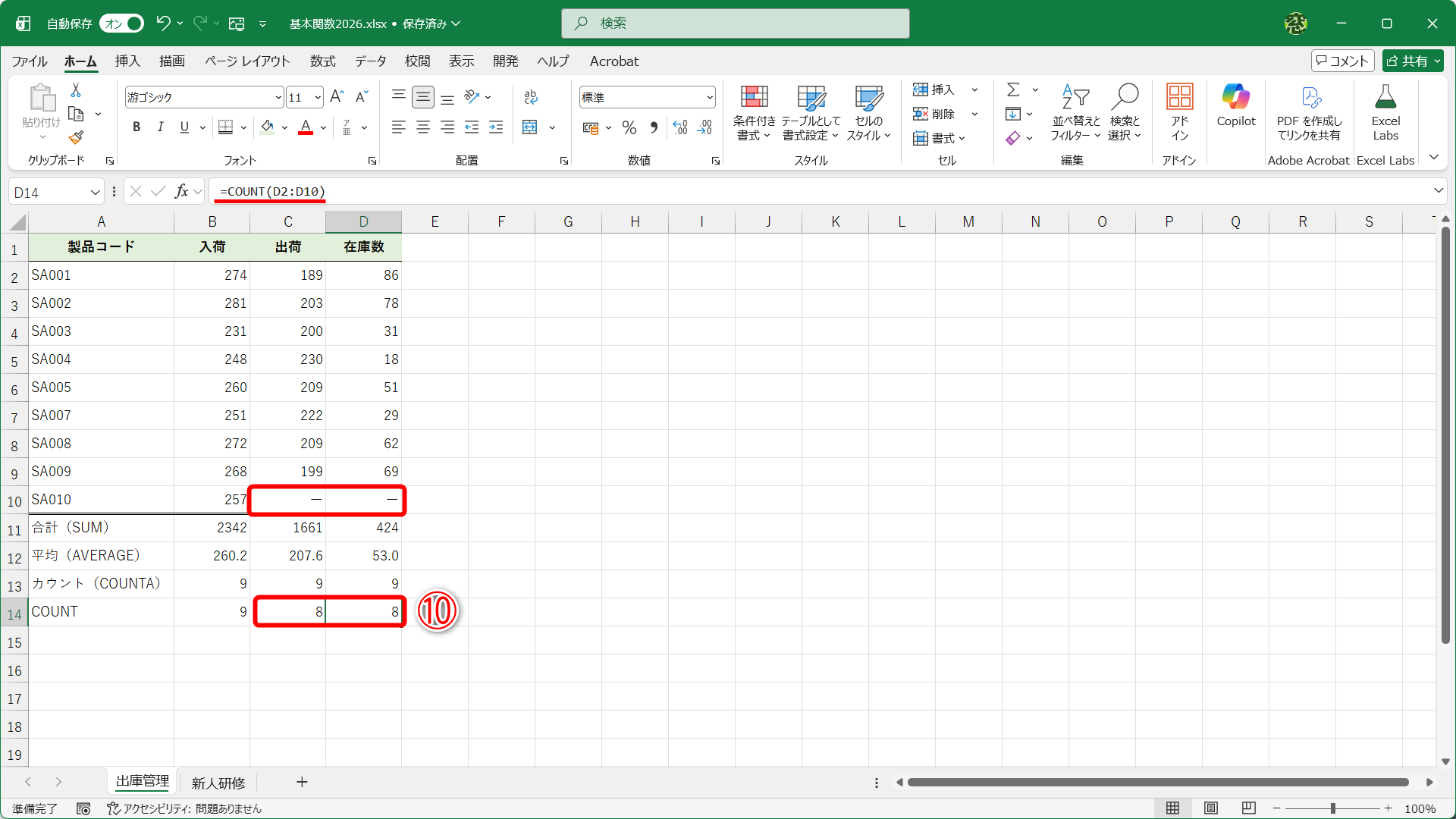The width and height of the screenshot is (1456, 819).
Task: Toggle the AutoSave switch off
Action: [121, 24]
